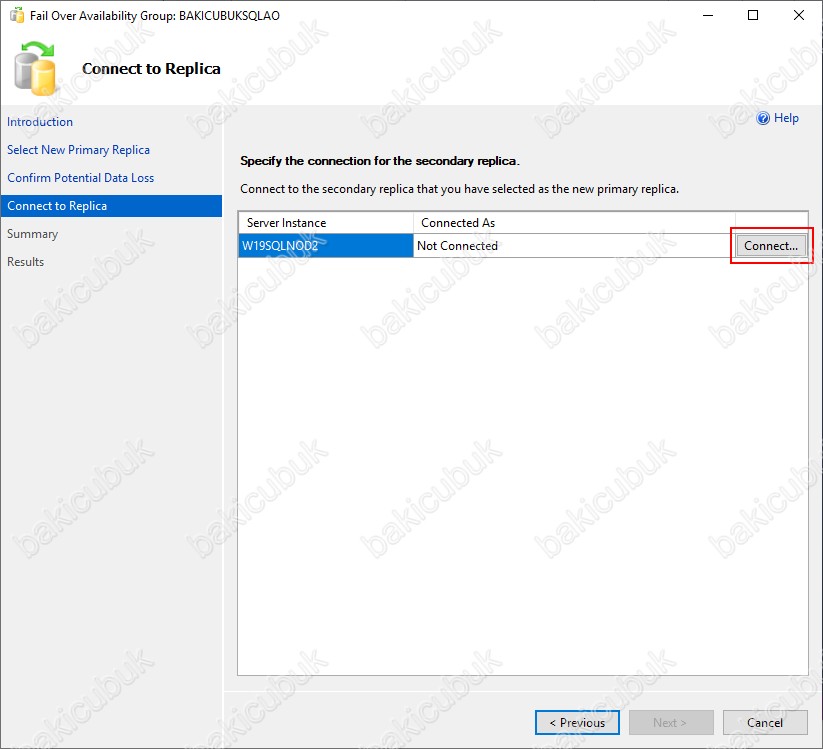Close the Fail Over Availability Group window

click(x=798, y=15)
